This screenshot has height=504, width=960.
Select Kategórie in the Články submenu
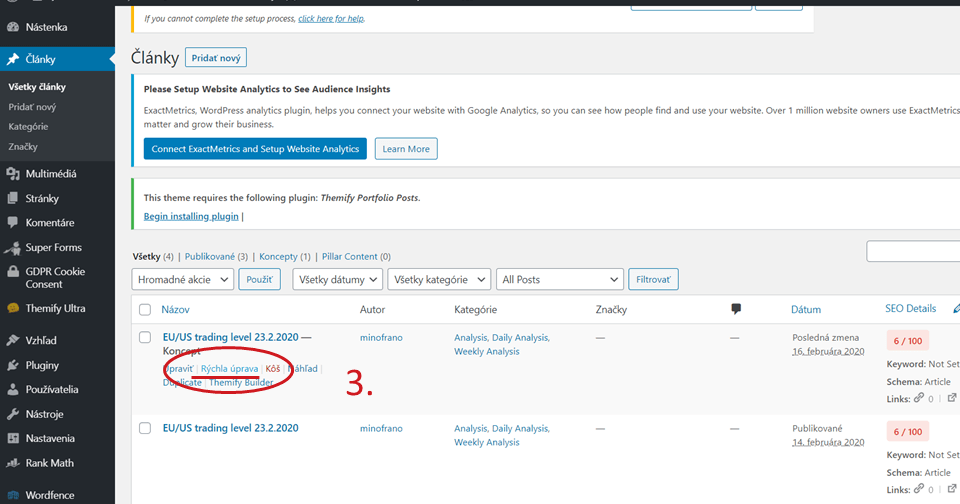(x=28, y=126)
